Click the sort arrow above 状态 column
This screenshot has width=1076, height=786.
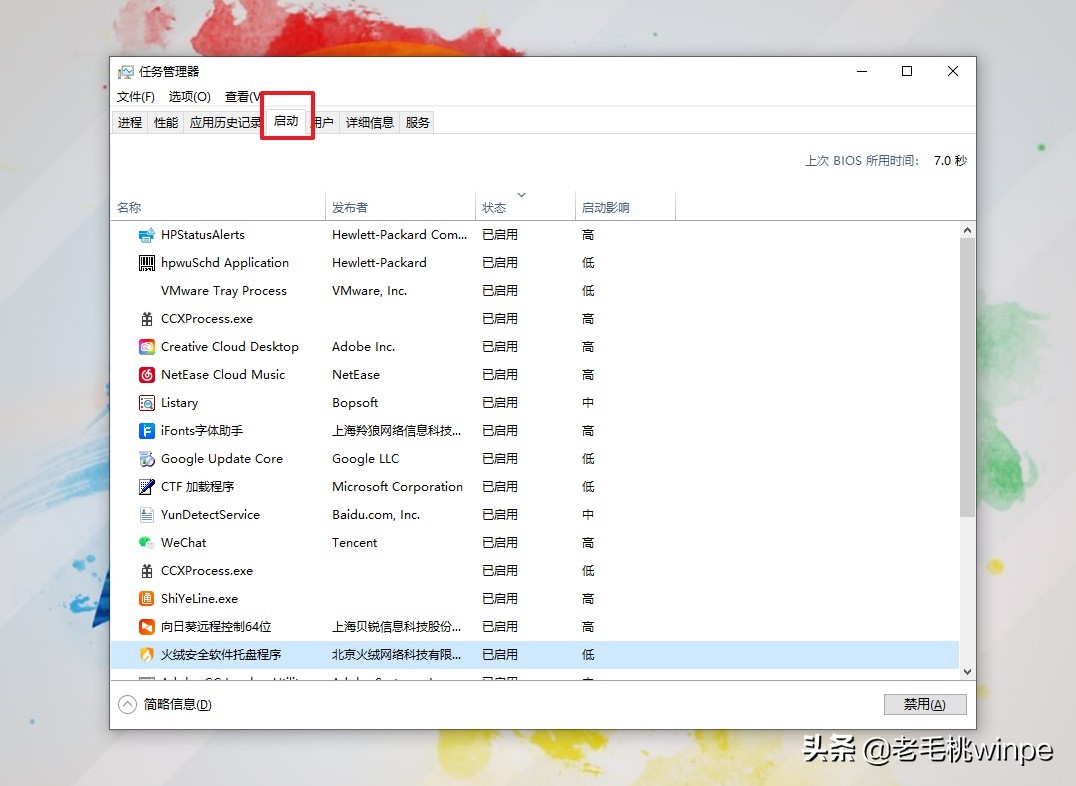[x=522, y=195]
